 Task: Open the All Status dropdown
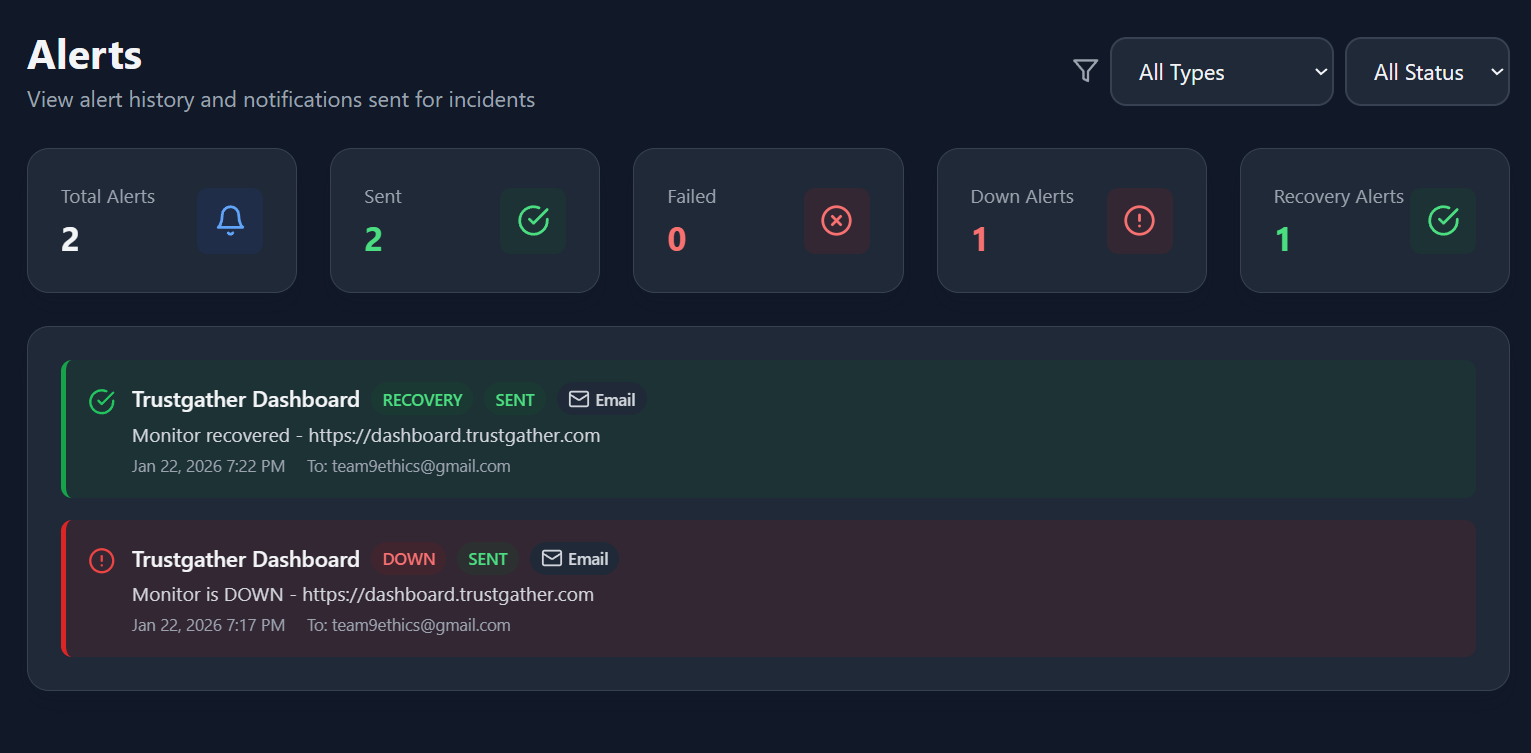pos(1427,71)
